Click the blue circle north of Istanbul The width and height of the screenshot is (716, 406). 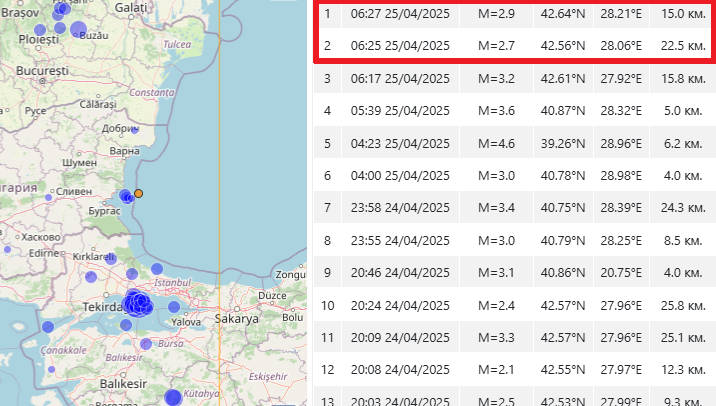[x=156, y=269]
